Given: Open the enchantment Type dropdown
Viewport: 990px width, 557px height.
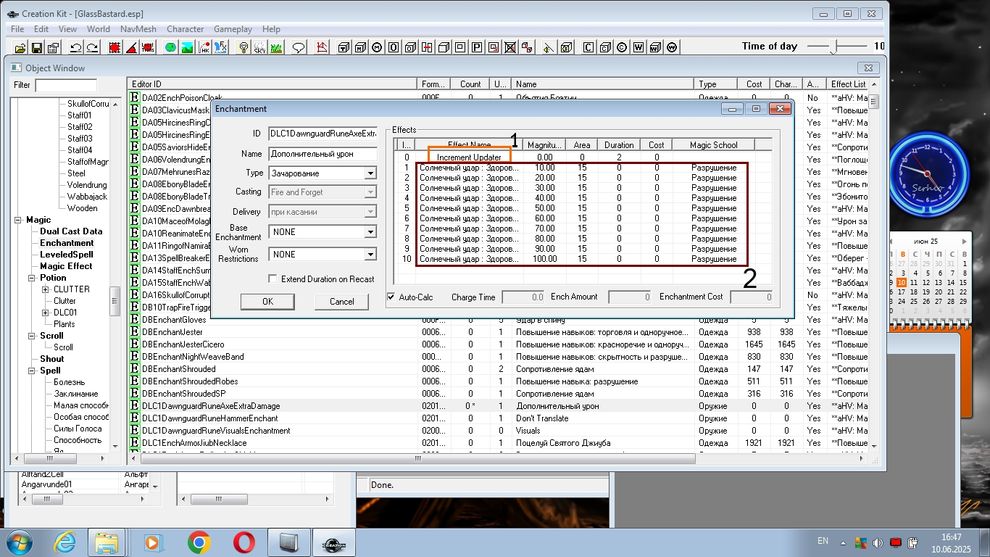Looking at the screenshot, I should pos(370,173).
